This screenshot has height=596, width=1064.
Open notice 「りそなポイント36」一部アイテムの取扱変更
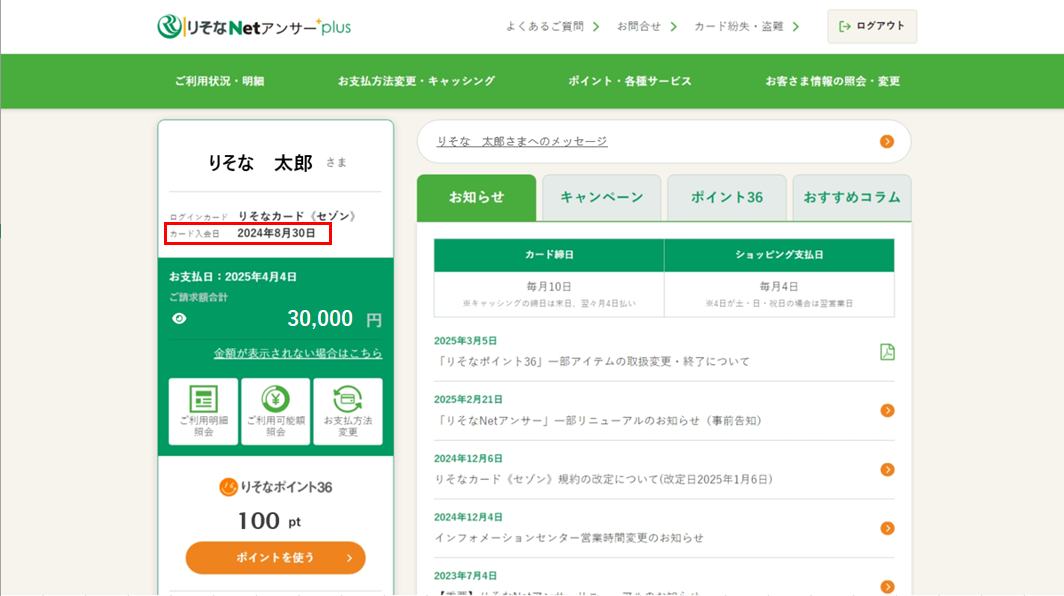pos(592,361)
